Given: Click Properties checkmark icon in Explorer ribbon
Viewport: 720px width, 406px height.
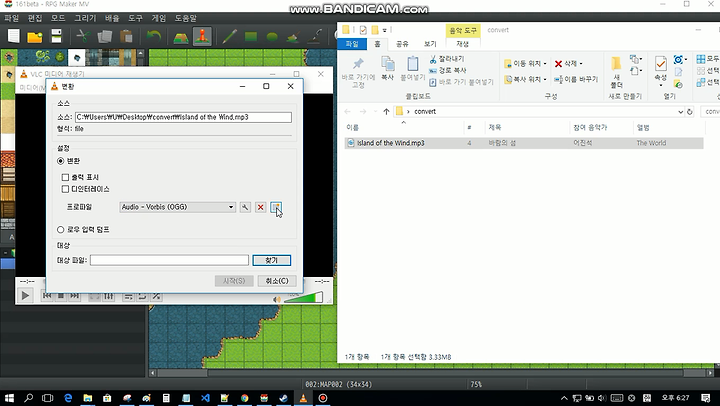Looking at the screenshot, I should click(x=661, y=64).
